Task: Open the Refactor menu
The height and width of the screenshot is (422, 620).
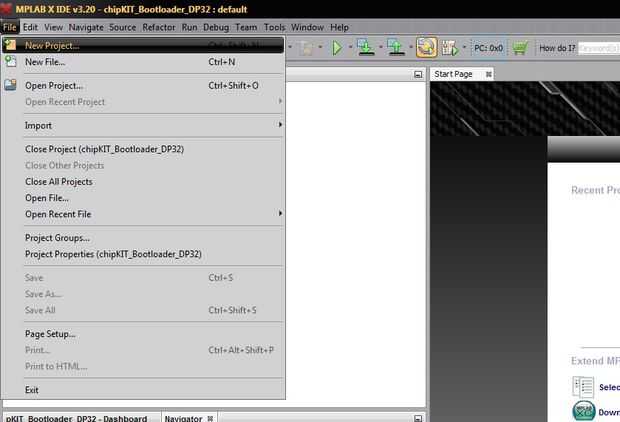Action: pos(159,27)
